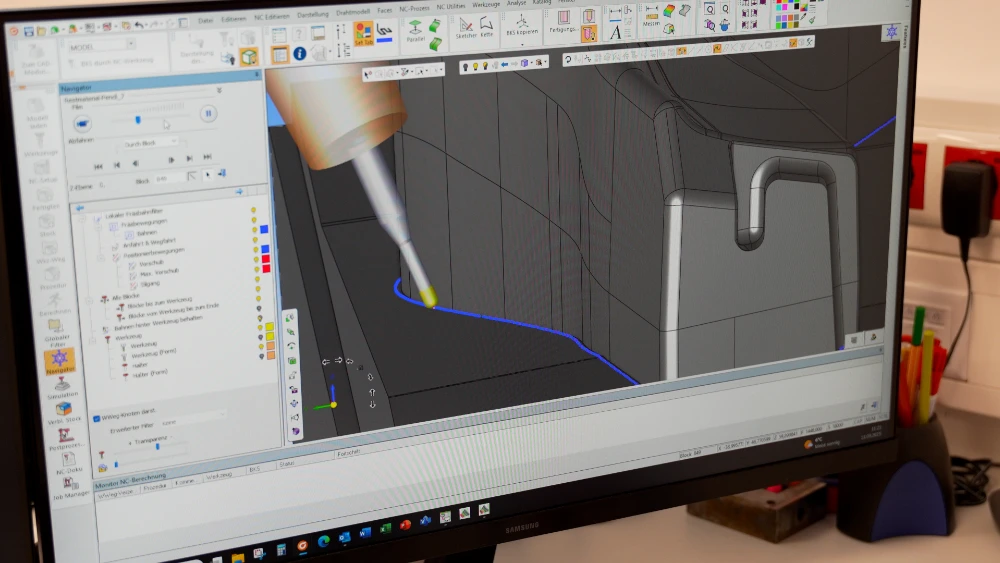The height and width of the screenshot is (563, 1000).
Task: Open the Durch Block dropdown
Action: 148,143
